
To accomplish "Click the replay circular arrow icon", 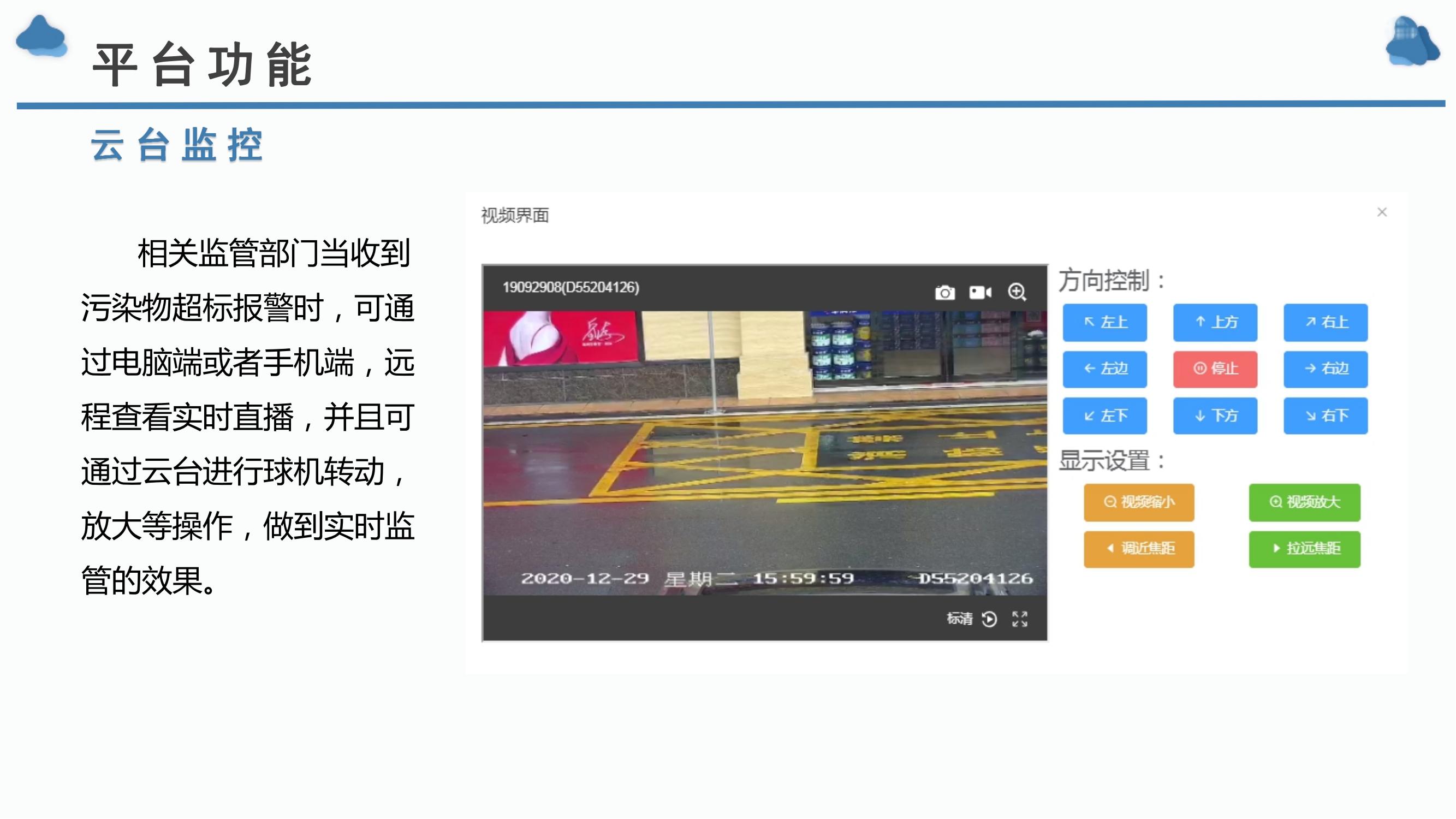I will coord(989,619).
